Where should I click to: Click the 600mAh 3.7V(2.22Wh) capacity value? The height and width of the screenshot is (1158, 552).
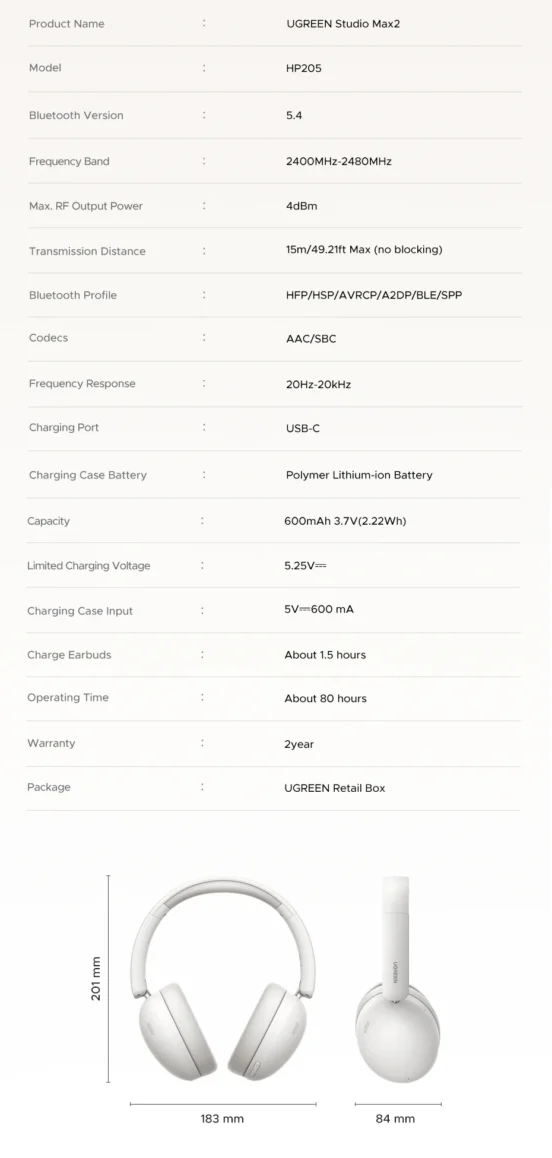point(345,521)
